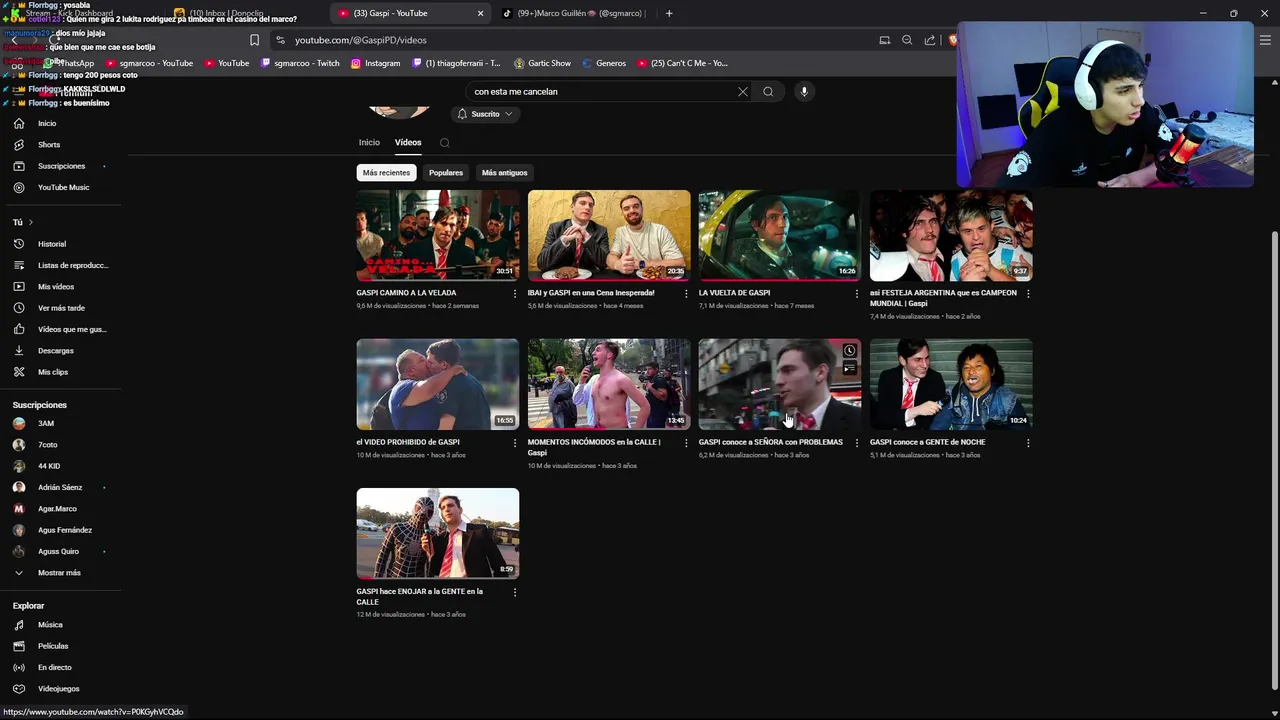This screenshot has height=720, width=1280.
Task: Open Instagram bookmark
Action: click(x=375, y=63)
